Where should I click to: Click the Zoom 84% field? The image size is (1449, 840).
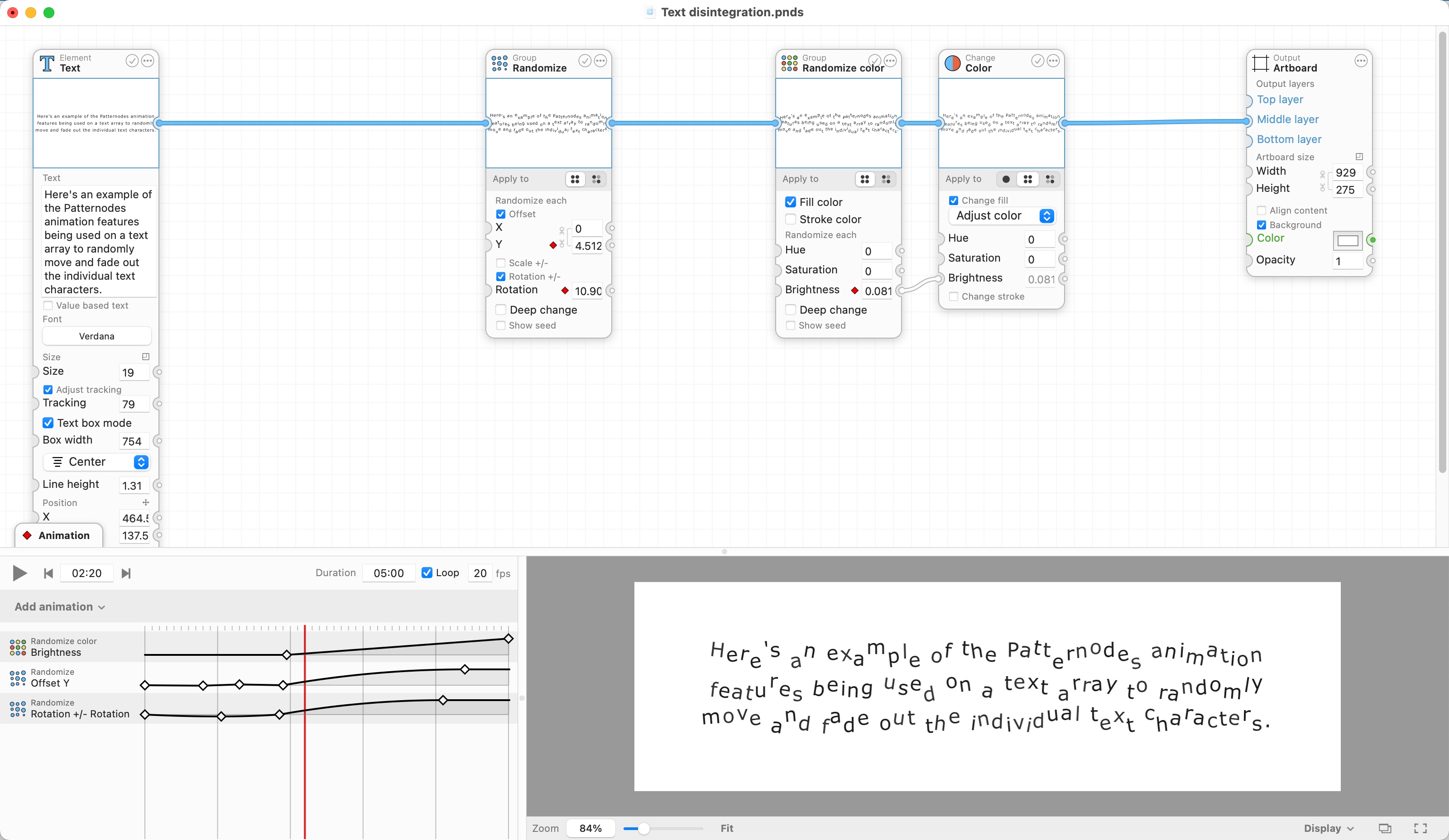point(590,828)
